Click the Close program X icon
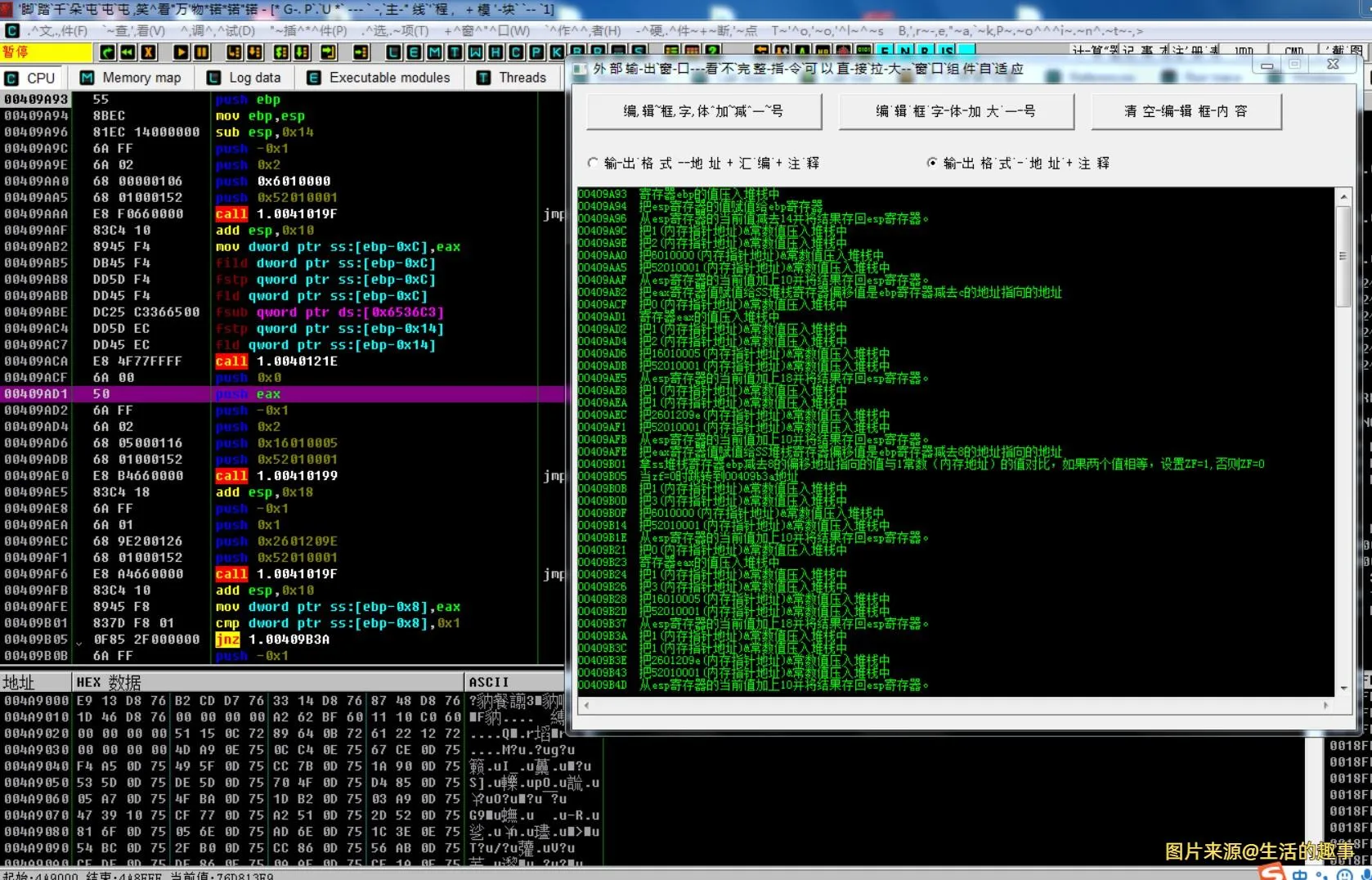This screenshot has height=880, width=1372. coord(148,52)
